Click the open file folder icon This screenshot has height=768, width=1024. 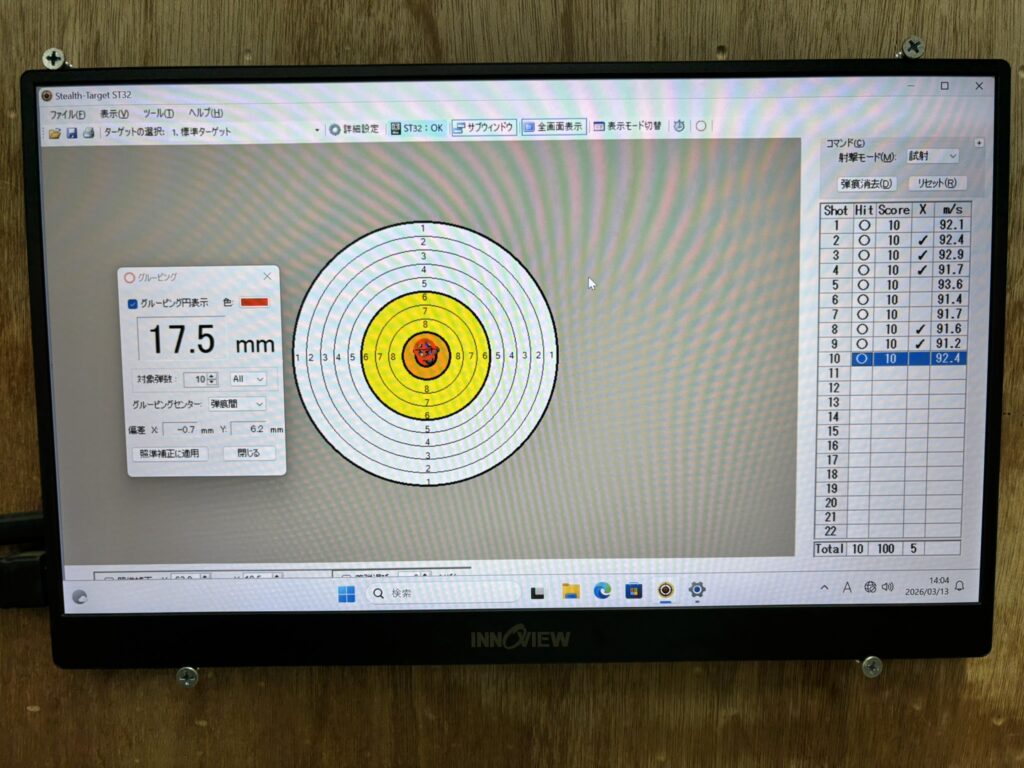click(55, 132)
